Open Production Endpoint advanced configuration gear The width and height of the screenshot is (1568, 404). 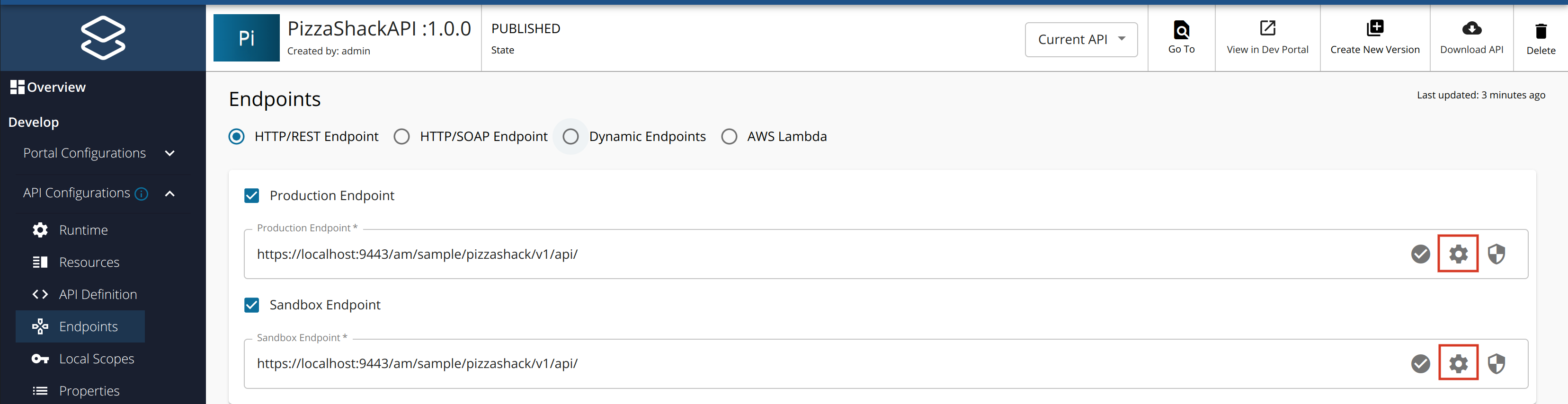[x=1458, y=254]
